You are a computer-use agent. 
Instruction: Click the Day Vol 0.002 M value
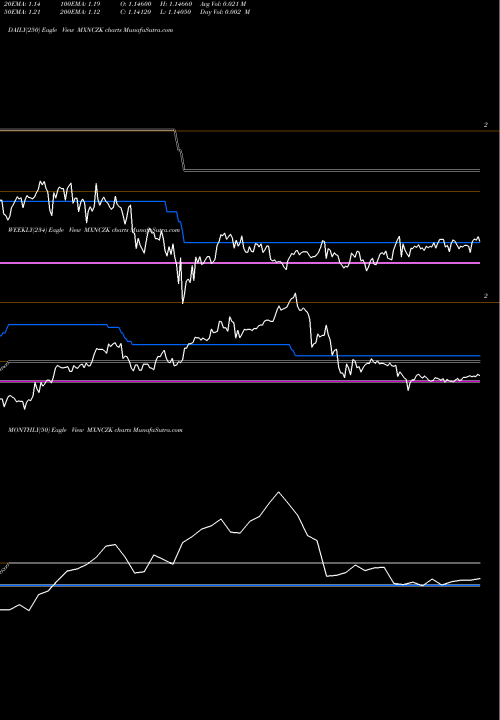click(225, 12)
